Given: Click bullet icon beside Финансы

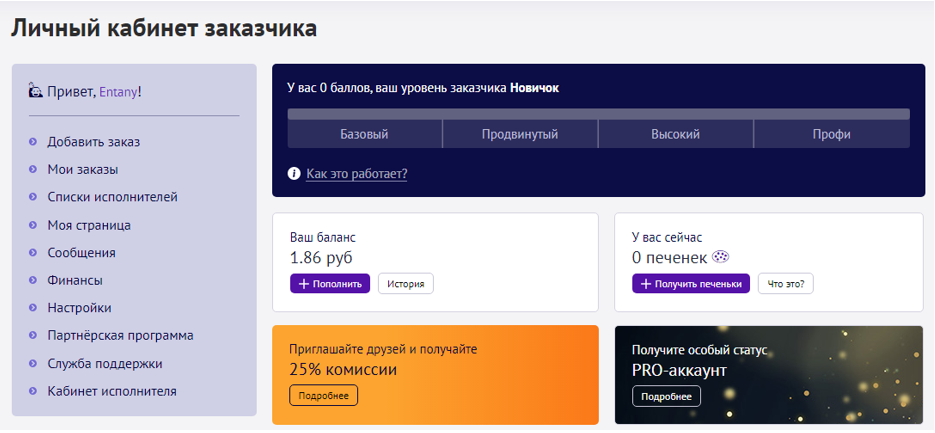Looking at the screenshot, I should click(33, 280).
